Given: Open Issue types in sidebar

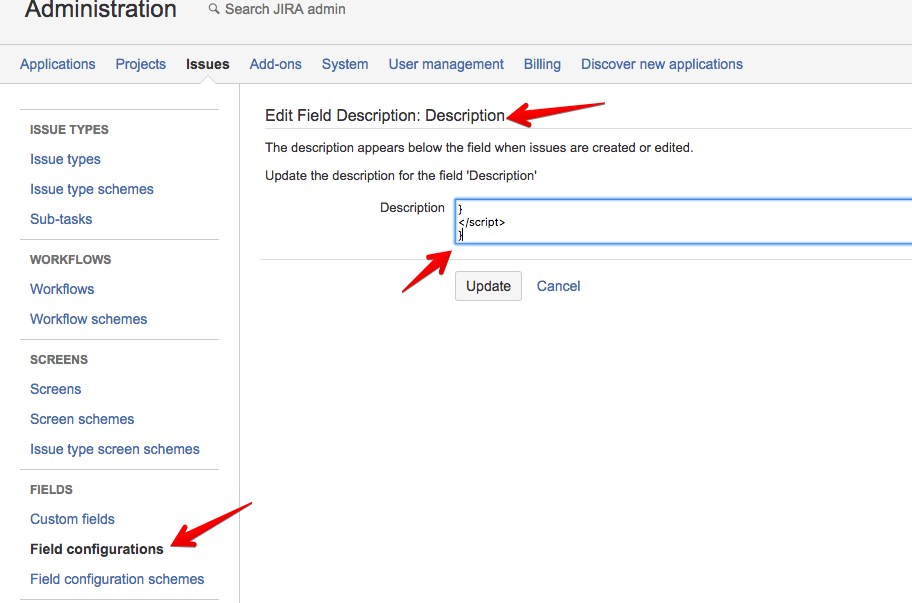Looking at the screenshot, I should (x=65, y=159).
